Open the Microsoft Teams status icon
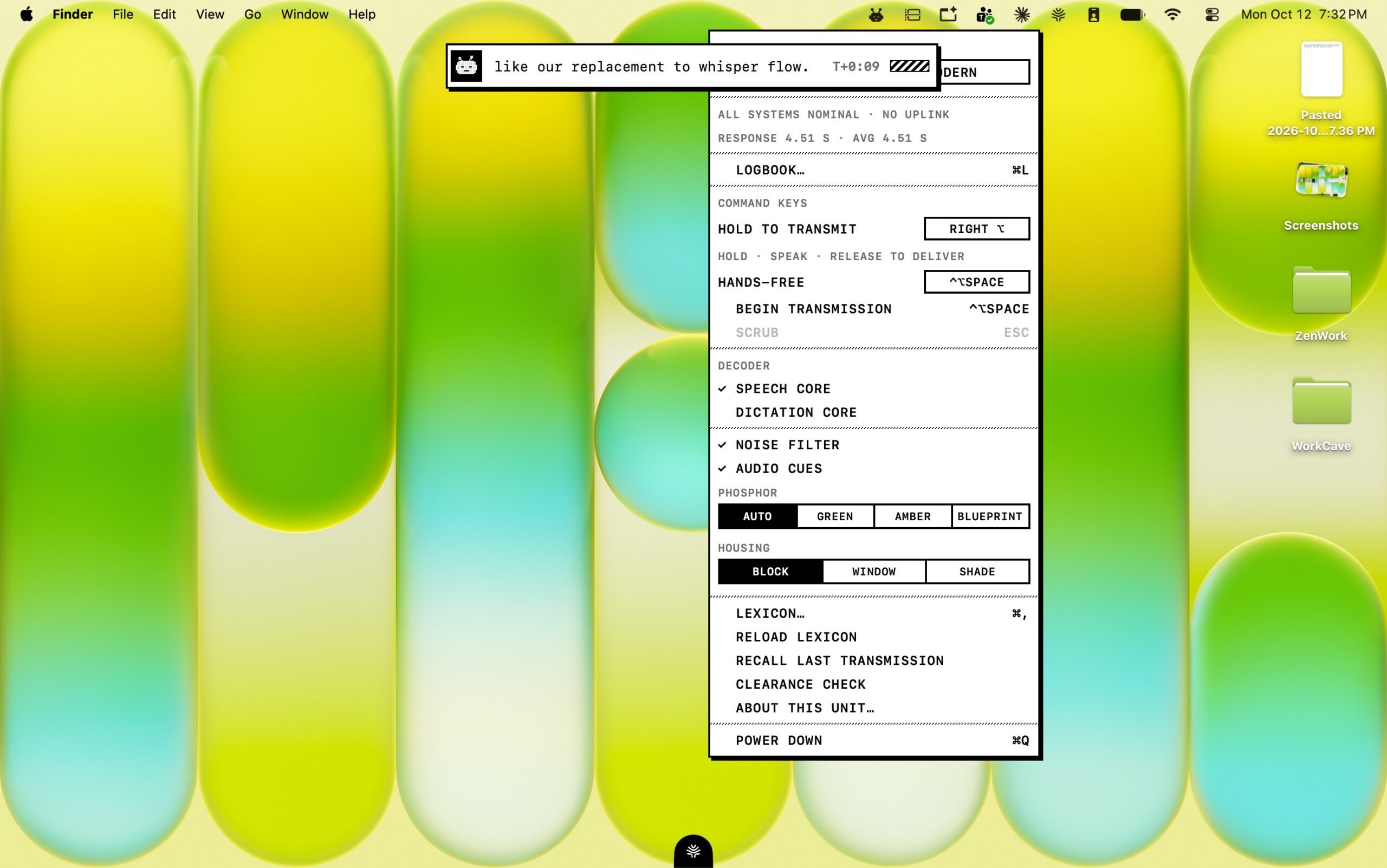This screenshot has width=1387, height=868. click(985, 15)
